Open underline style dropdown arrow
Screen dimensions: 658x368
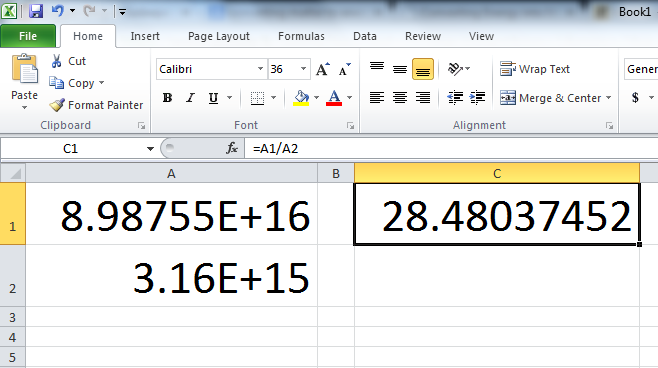pos(230,98)
